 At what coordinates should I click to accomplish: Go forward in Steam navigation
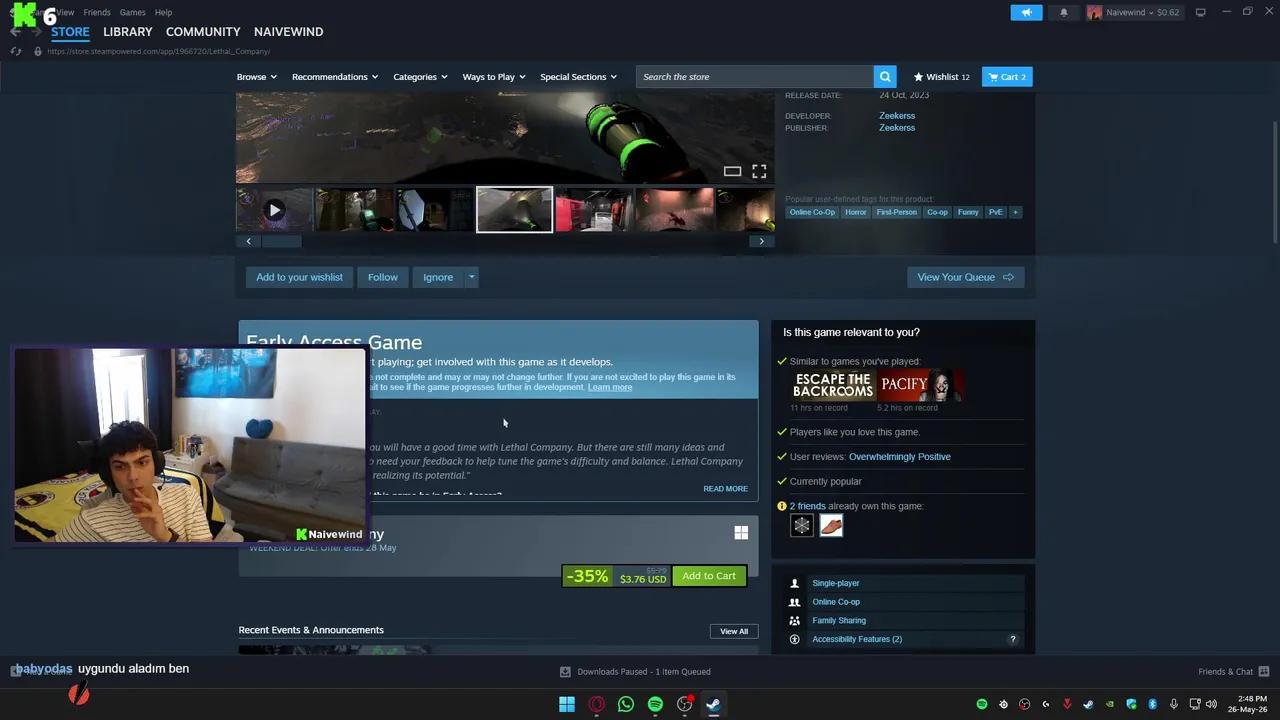point(37,32)
